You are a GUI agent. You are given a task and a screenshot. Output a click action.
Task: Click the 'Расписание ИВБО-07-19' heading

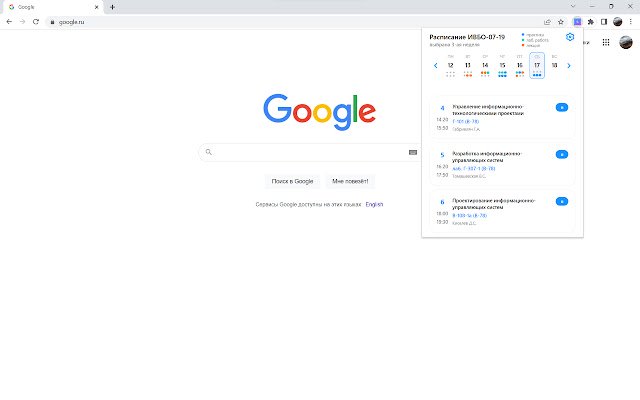[467, 37]
